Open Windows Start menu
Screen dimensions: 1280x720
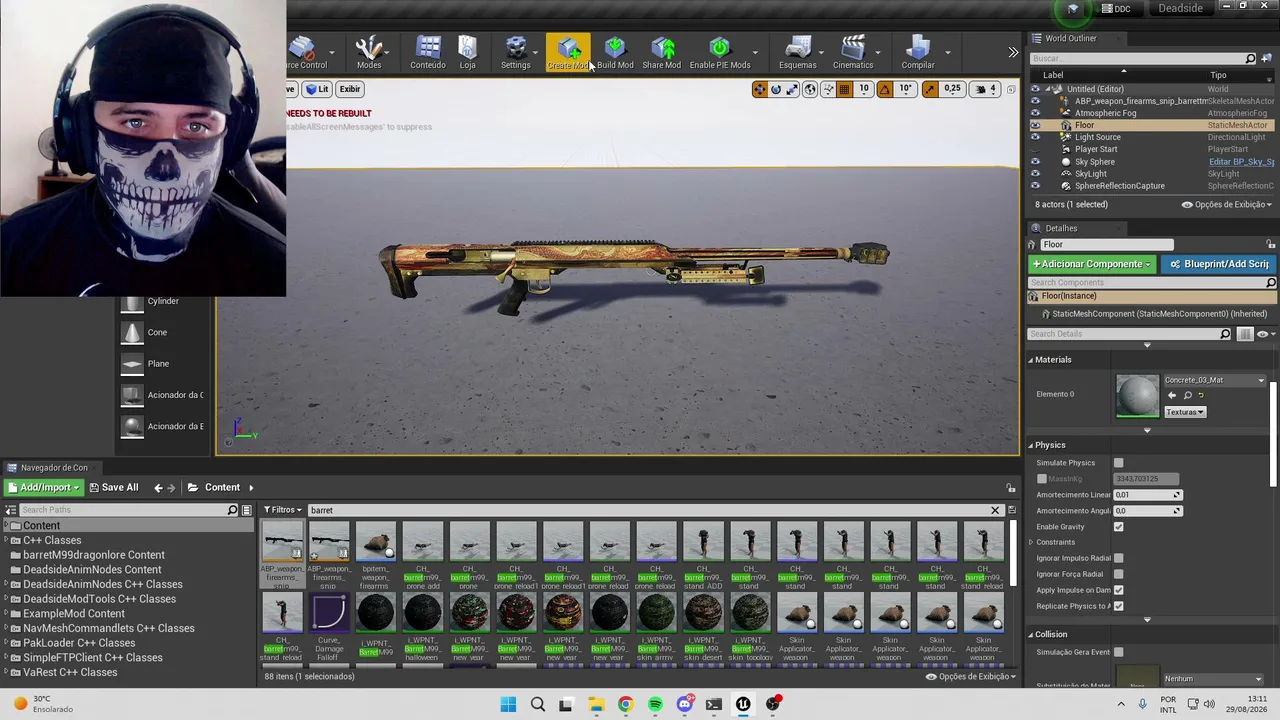(x=508, y=704)
